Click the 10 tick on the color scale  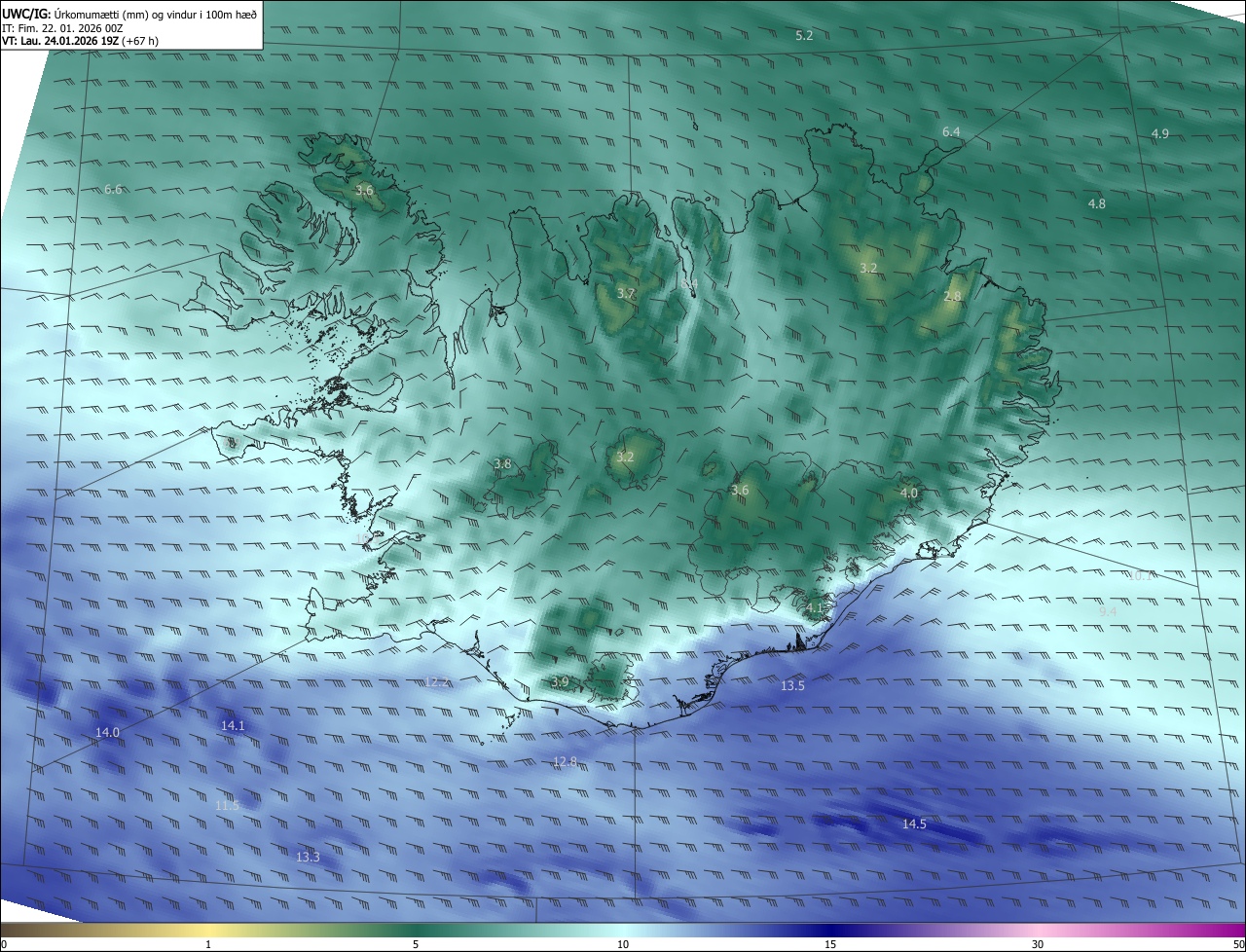click(x=623, y=944)
